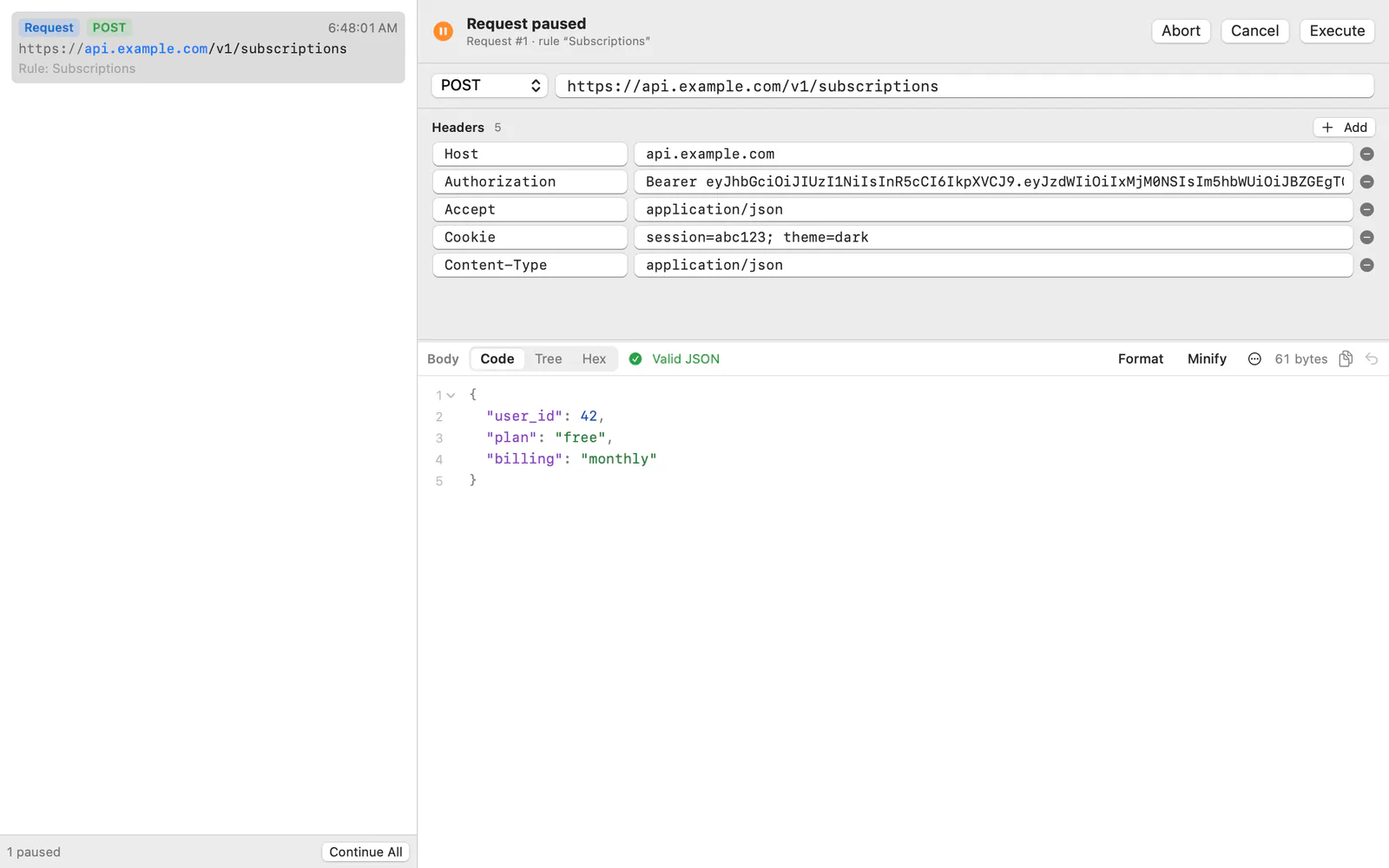Click the 61 bytes size label
This screenshot has width=1389, height=868.
(1300, 358)
